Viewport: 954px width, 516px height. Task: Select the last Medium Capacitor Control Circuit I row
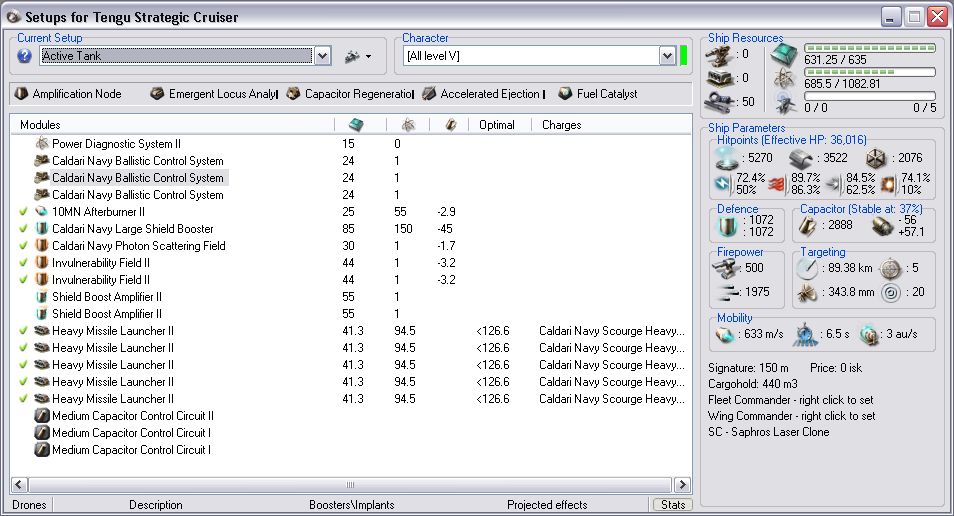click(124, 450)
